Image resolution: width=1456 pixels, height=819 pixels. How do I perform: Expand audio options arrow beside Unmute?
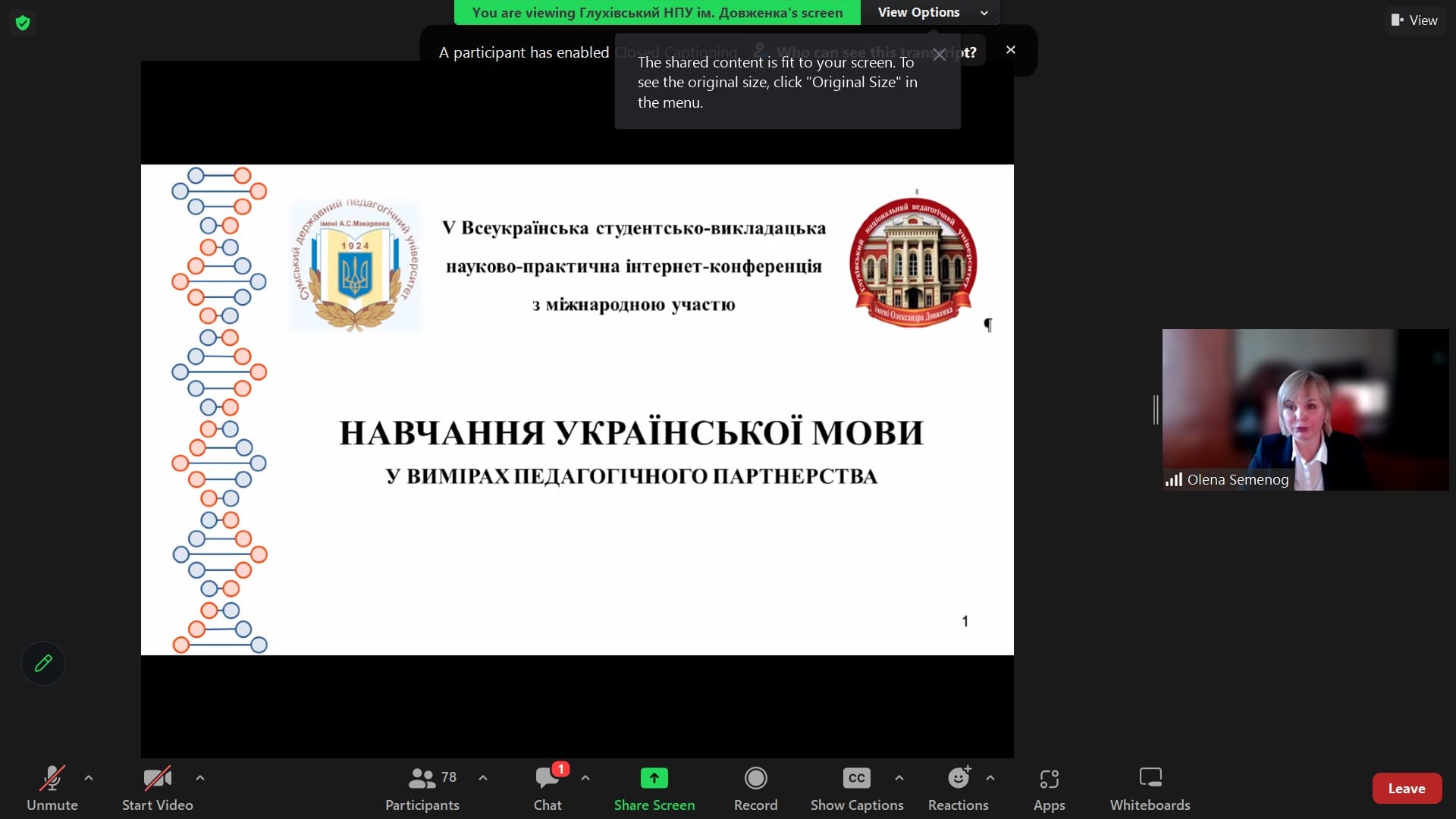pyautogui.click(x=89, y=778)
